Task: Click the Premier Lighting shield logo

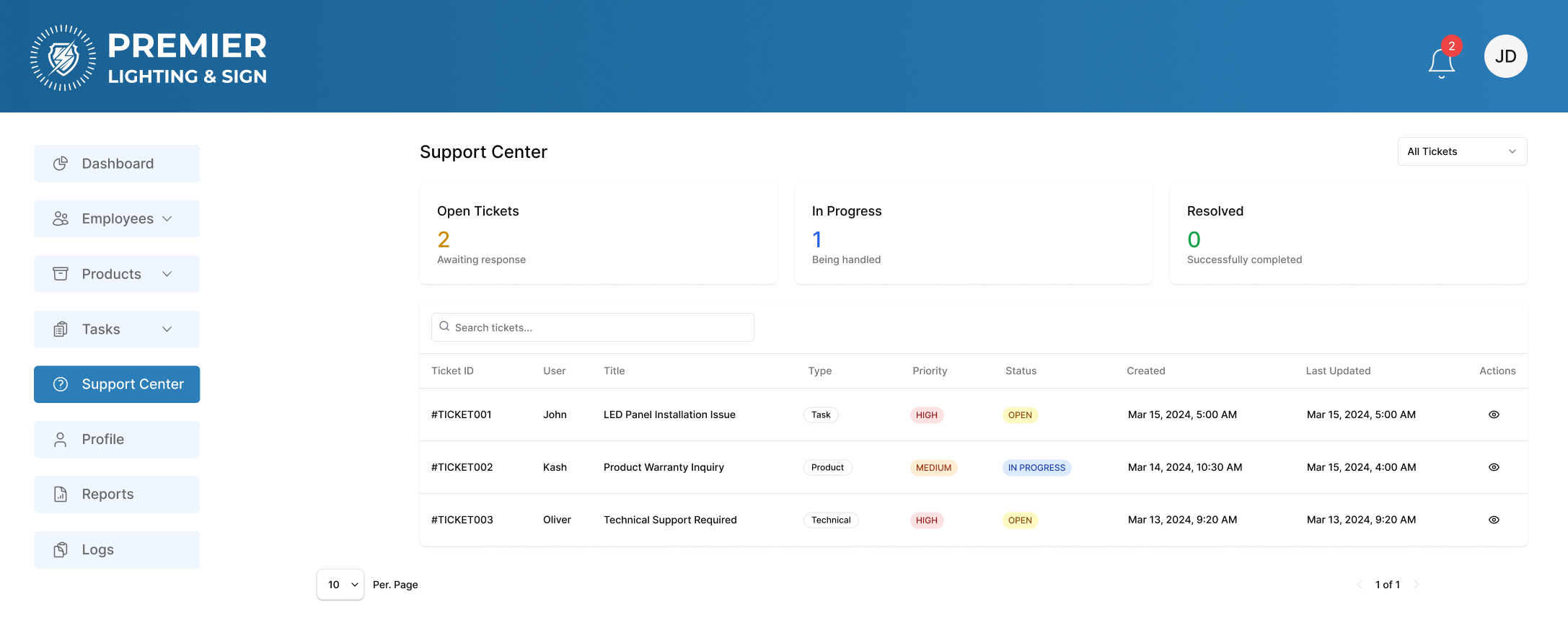Action: pyautogui.click(x=63, y=58)
